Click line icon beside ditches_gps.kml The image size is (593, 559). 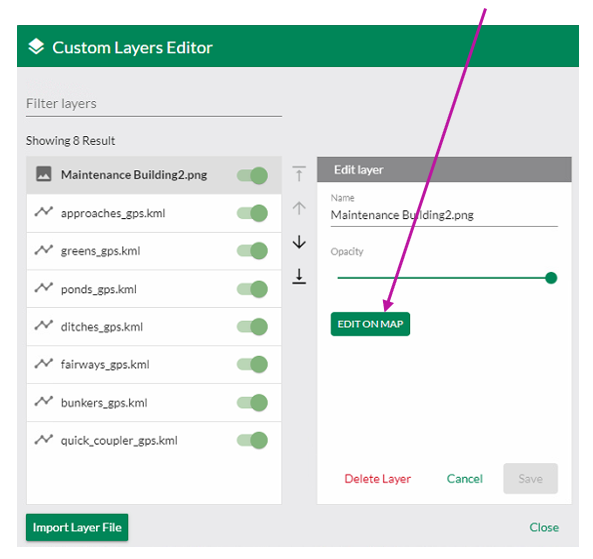43,325
